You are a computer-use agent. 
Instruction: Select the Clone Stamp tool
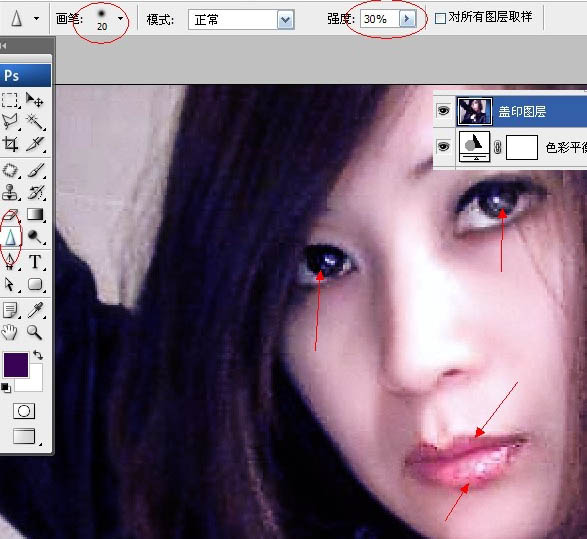(x=10, y=193)
